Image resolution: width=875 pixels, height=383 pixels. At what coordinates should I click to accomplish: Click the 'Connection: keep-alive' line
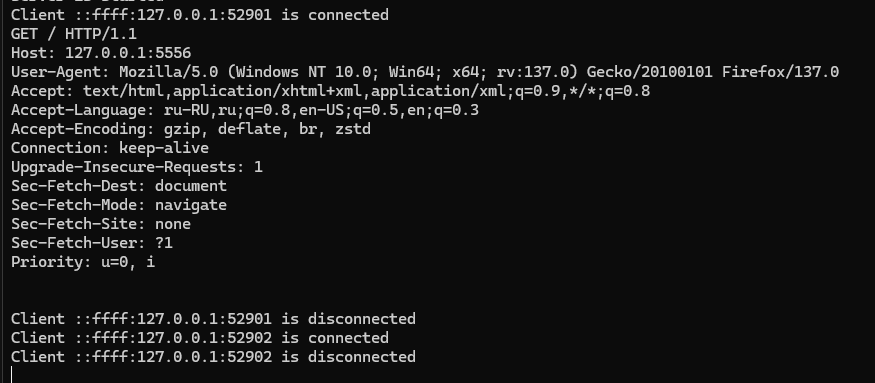[110, 148]
